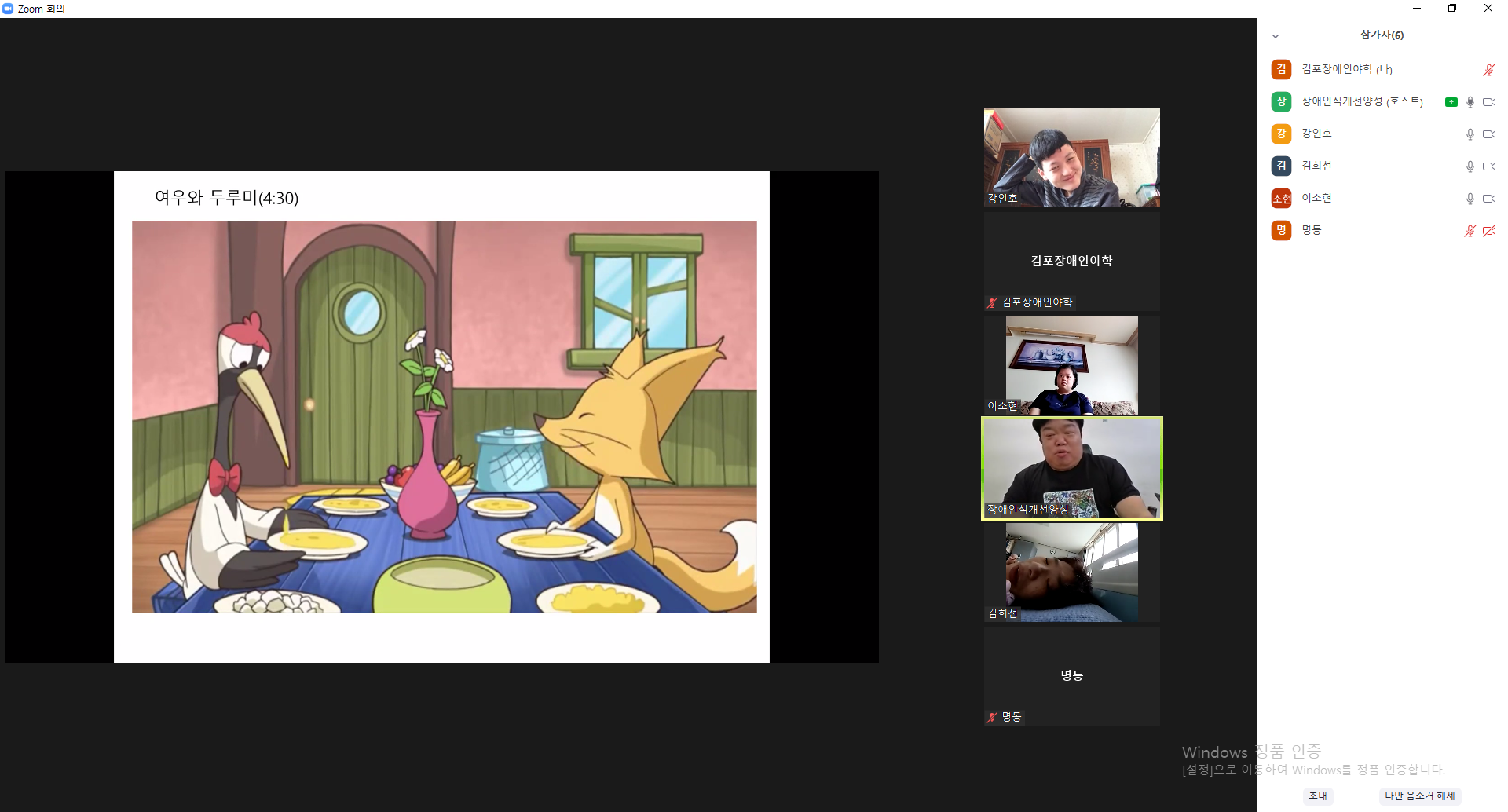Viewport: 1508px width, 812px height.
Task: Select the 명동 video tile
Action: pyautogui.click(x=1071, y=676)
